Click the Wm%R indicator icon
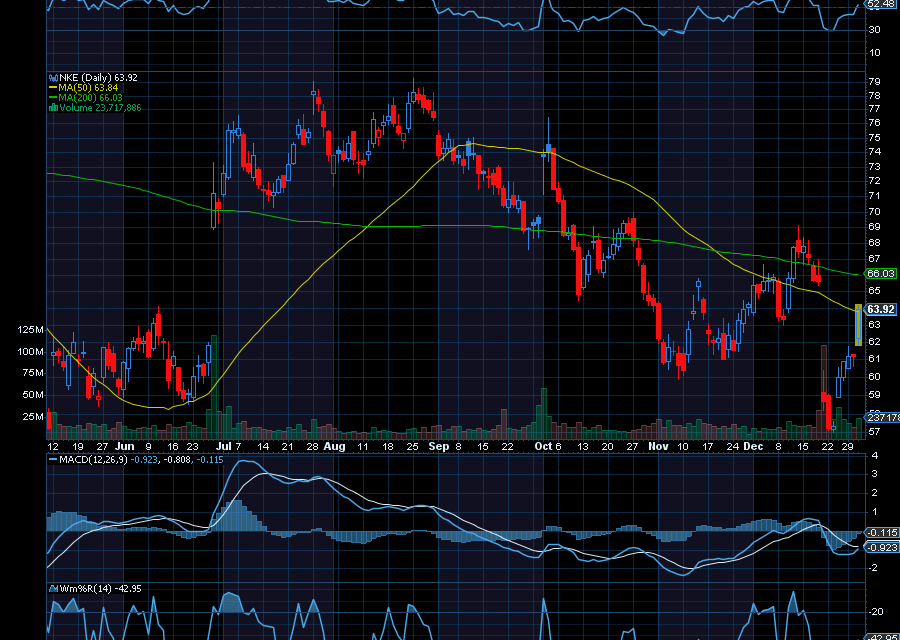Image resolution: width=900 pixels, height=640 pixels. 53,587
